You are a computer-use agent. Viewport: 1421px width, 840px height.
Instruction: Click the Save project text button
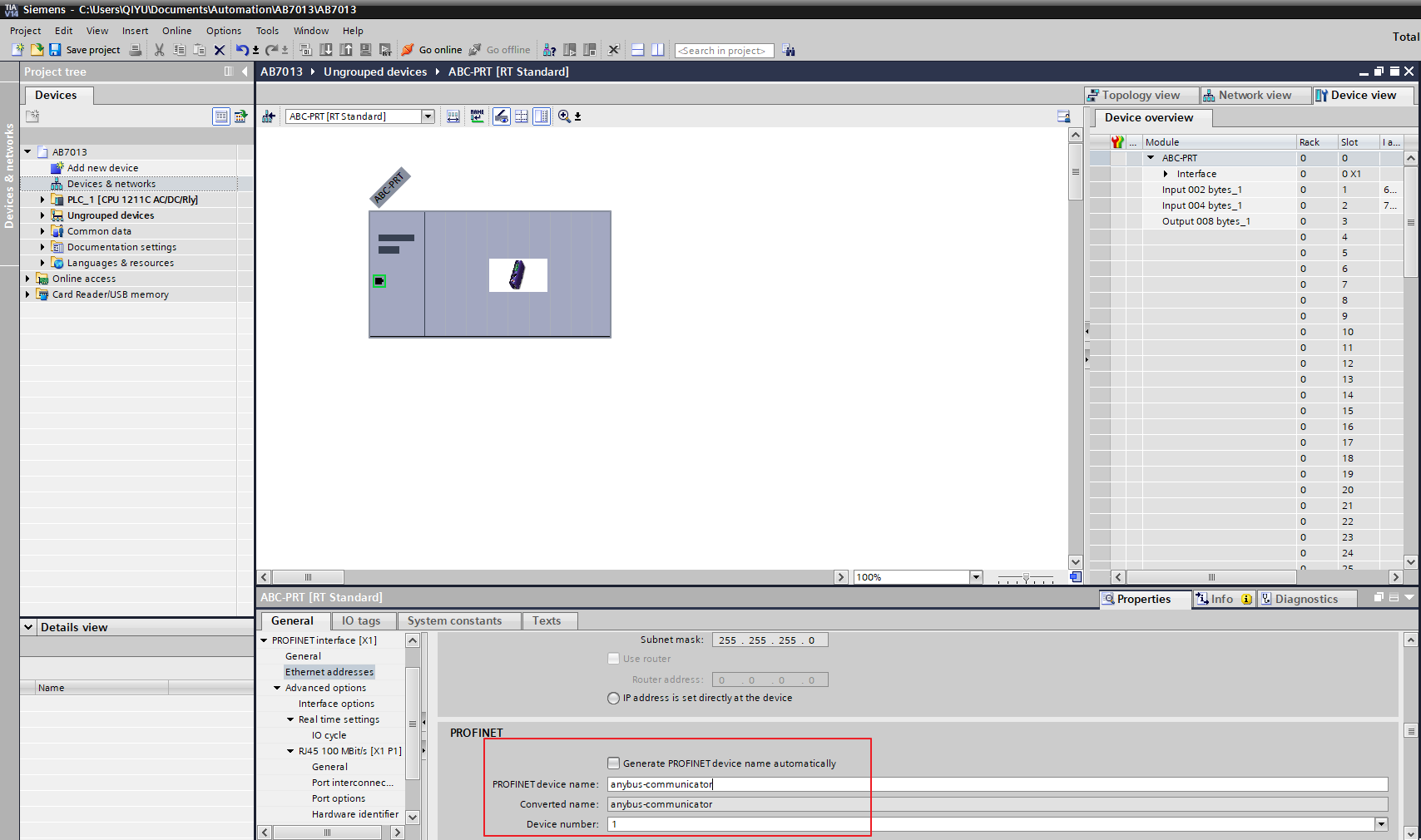[x=93, y=50]
